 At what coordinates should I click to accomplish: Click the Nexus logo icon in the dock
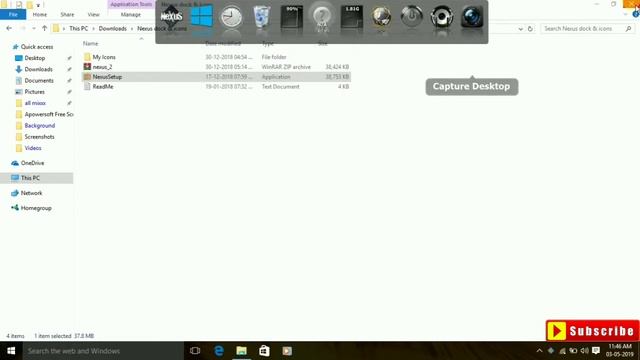[171, 17]
